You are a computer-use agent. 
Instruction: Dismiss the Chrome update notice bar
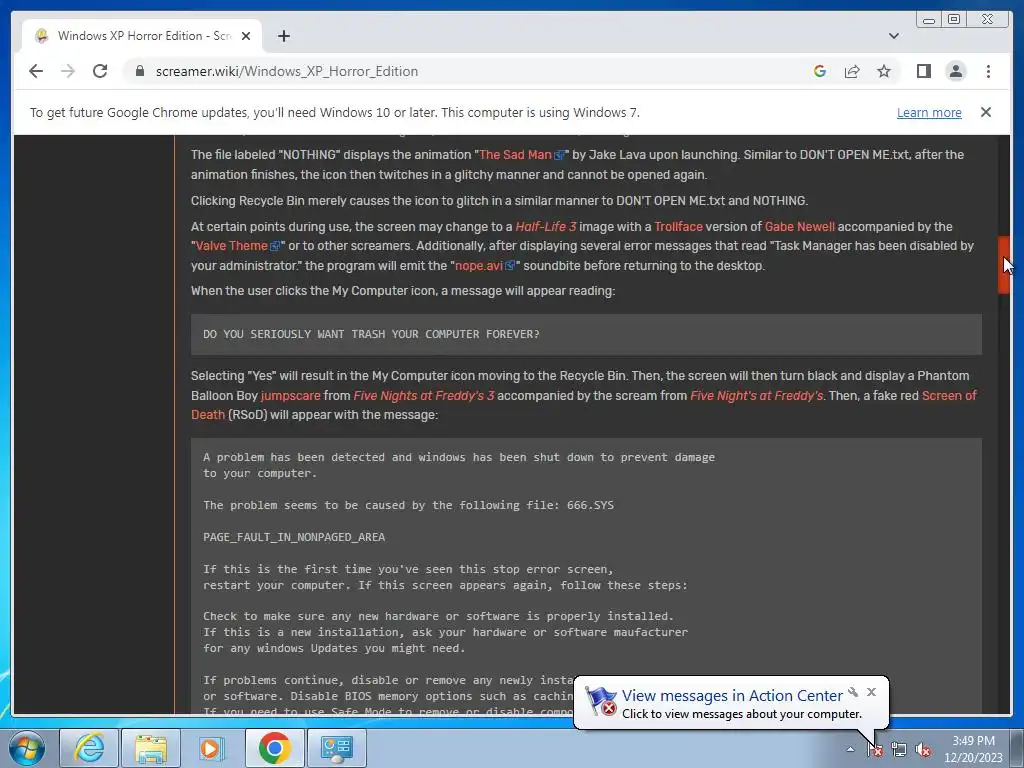tap(985, 112)
